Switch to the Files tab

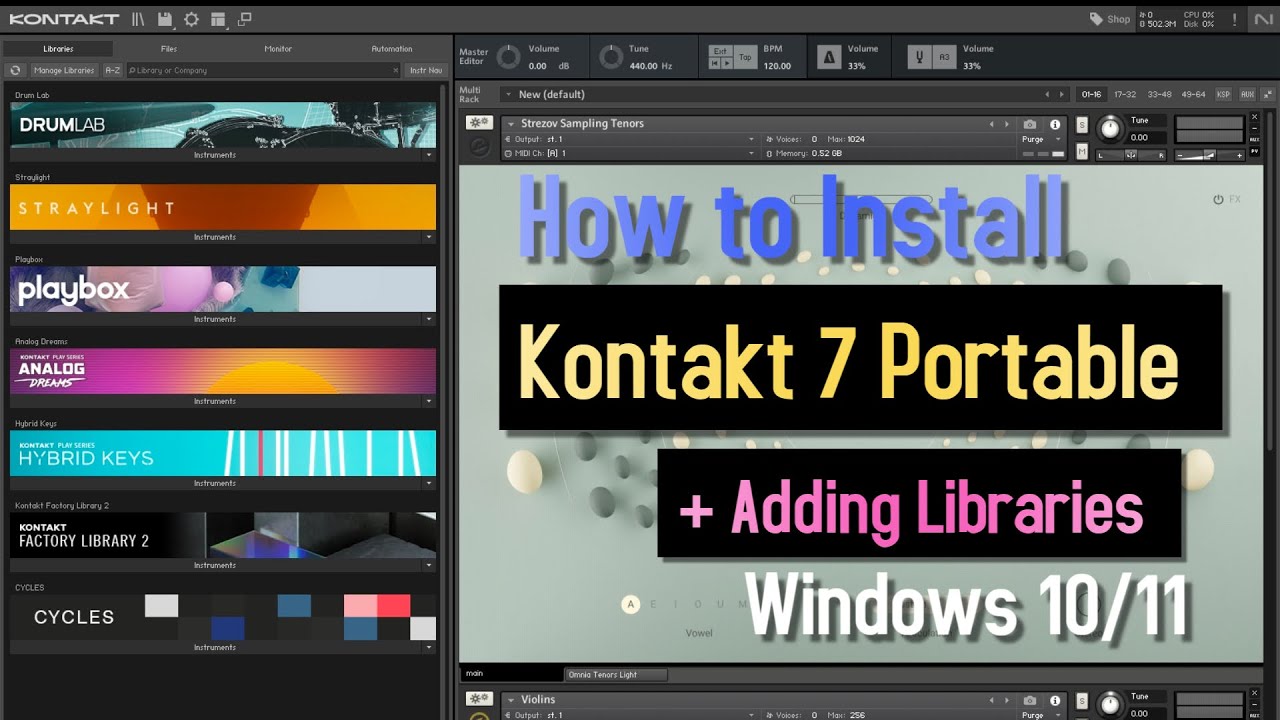point(169,48)
